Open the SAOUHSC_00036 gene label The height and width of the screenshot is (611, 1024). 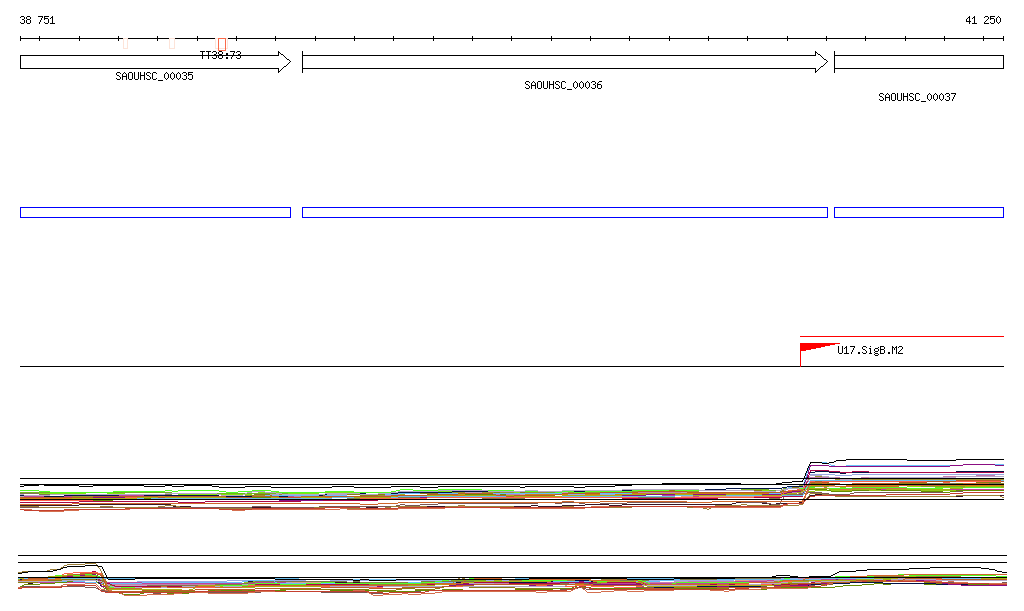563,86
